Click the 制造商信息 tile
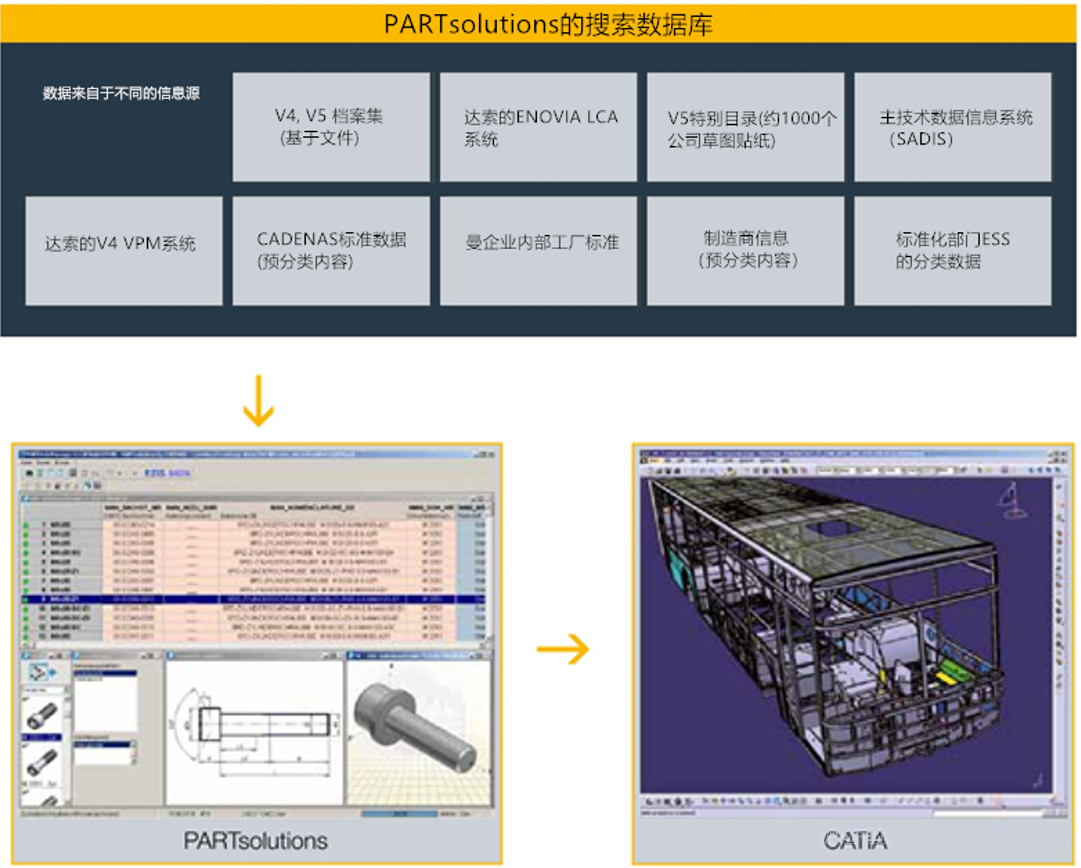This screenshot has width=1081, height=868. (746, 251)
